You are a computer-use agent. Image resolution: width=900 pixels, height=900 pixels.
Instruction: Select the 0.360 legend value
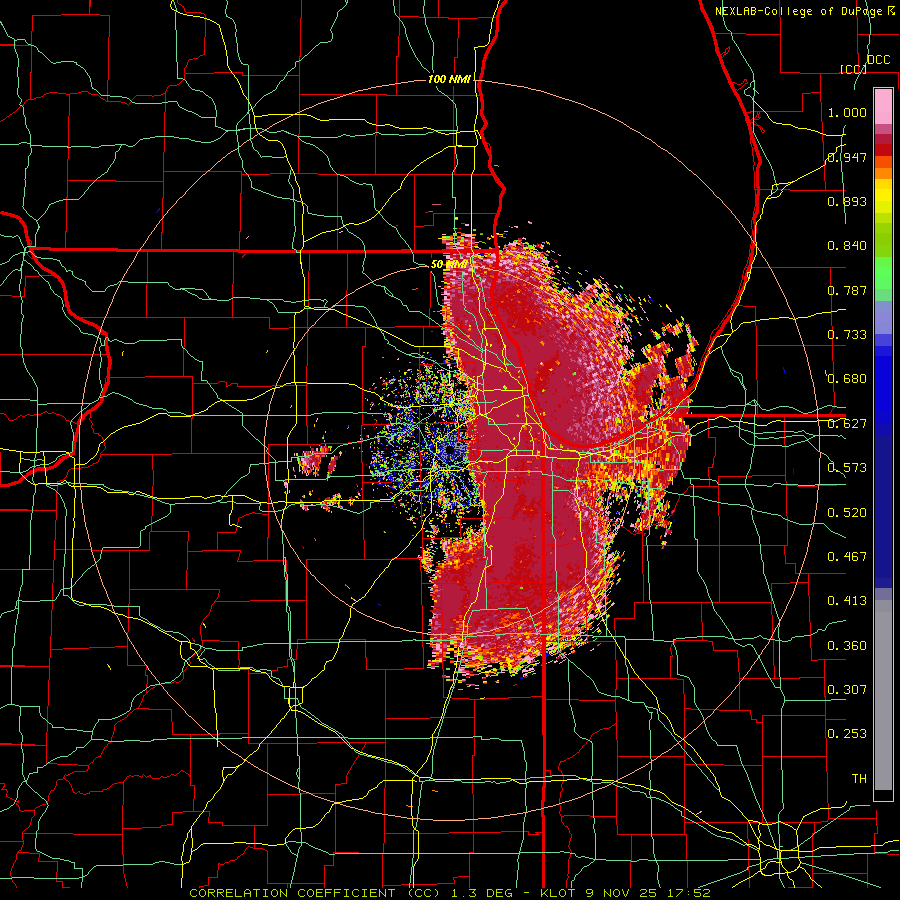(847, 645)
